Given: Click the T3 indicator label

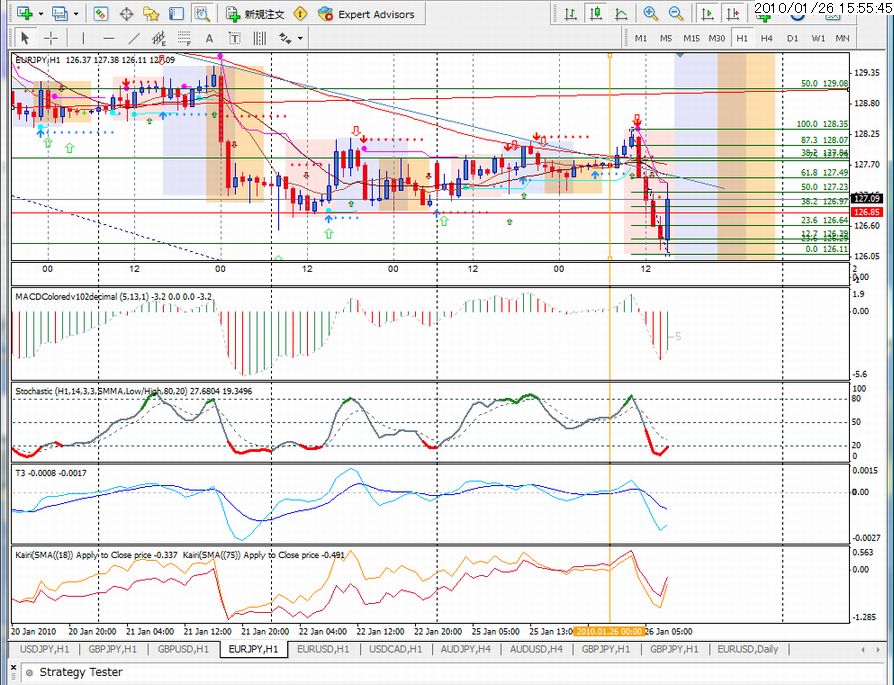Looking at the screenshot, I should [x=51, y=473].
